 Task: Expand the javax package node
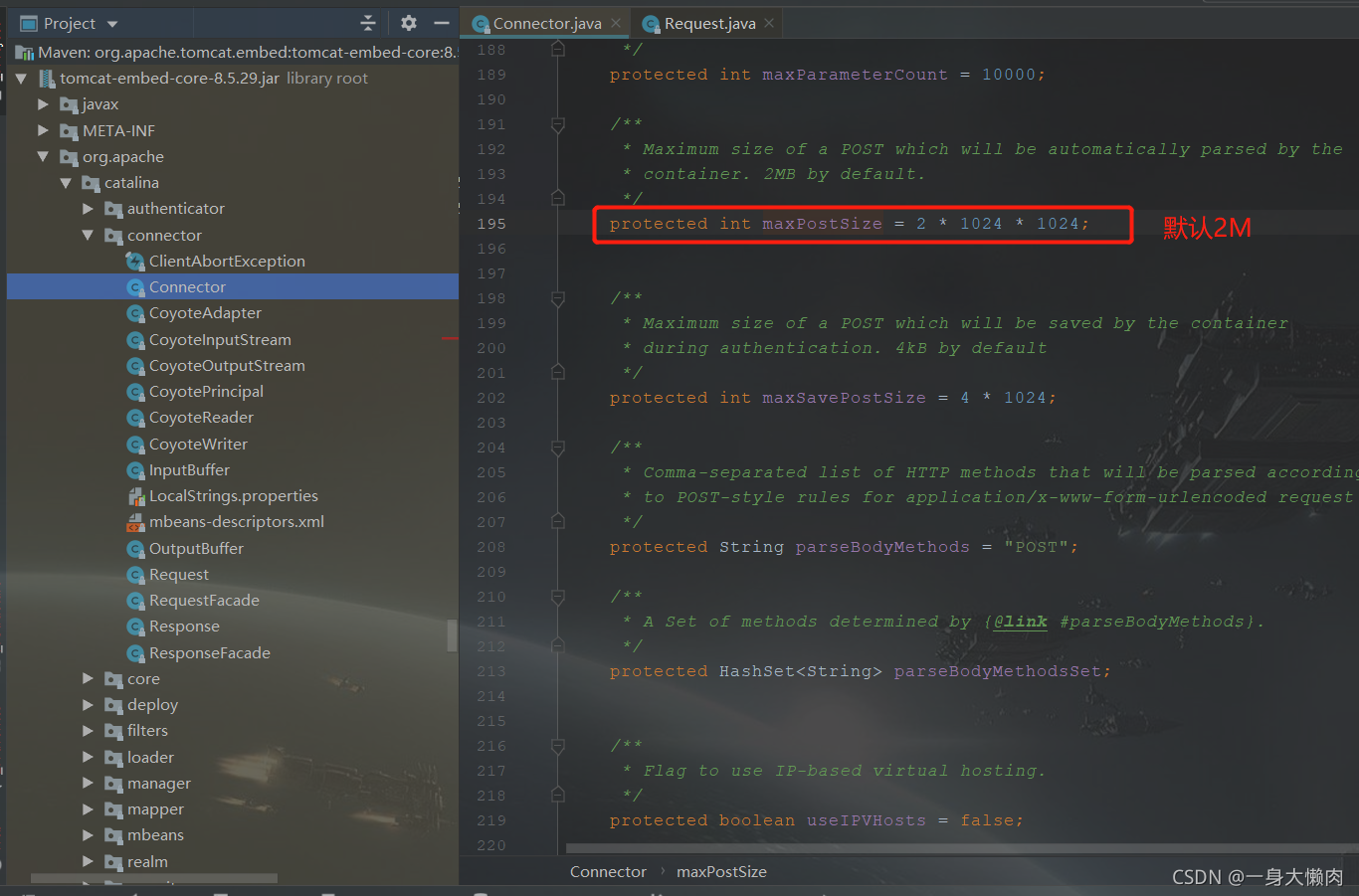coord(44,103)
